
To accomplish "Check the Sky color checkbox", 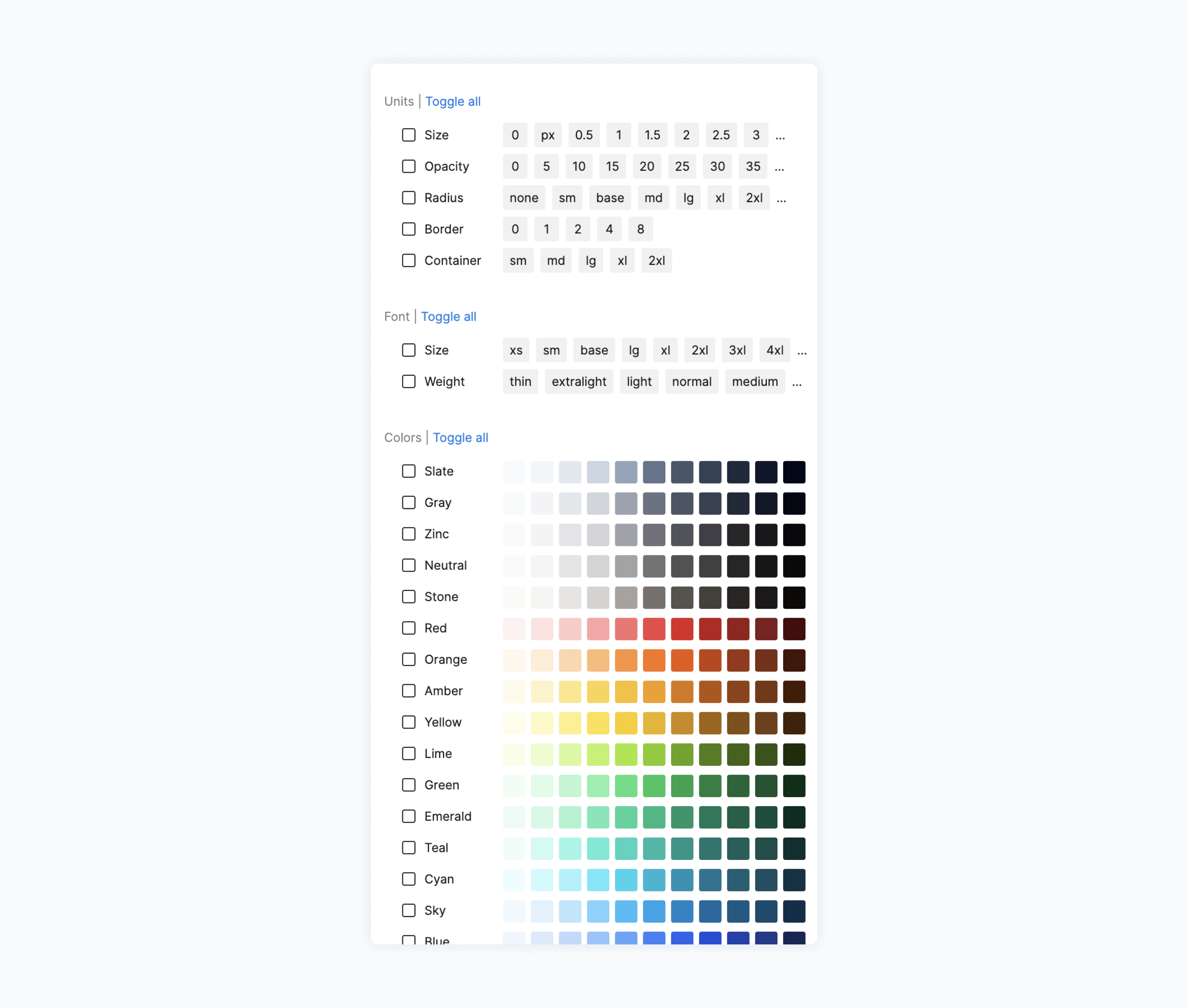I will pyautogui.click(x=409, y=910).
